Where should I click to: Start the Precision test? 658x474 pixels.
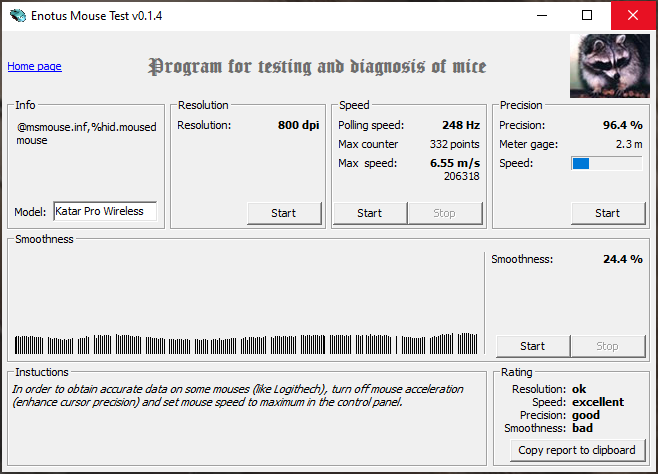click(608, 213)
